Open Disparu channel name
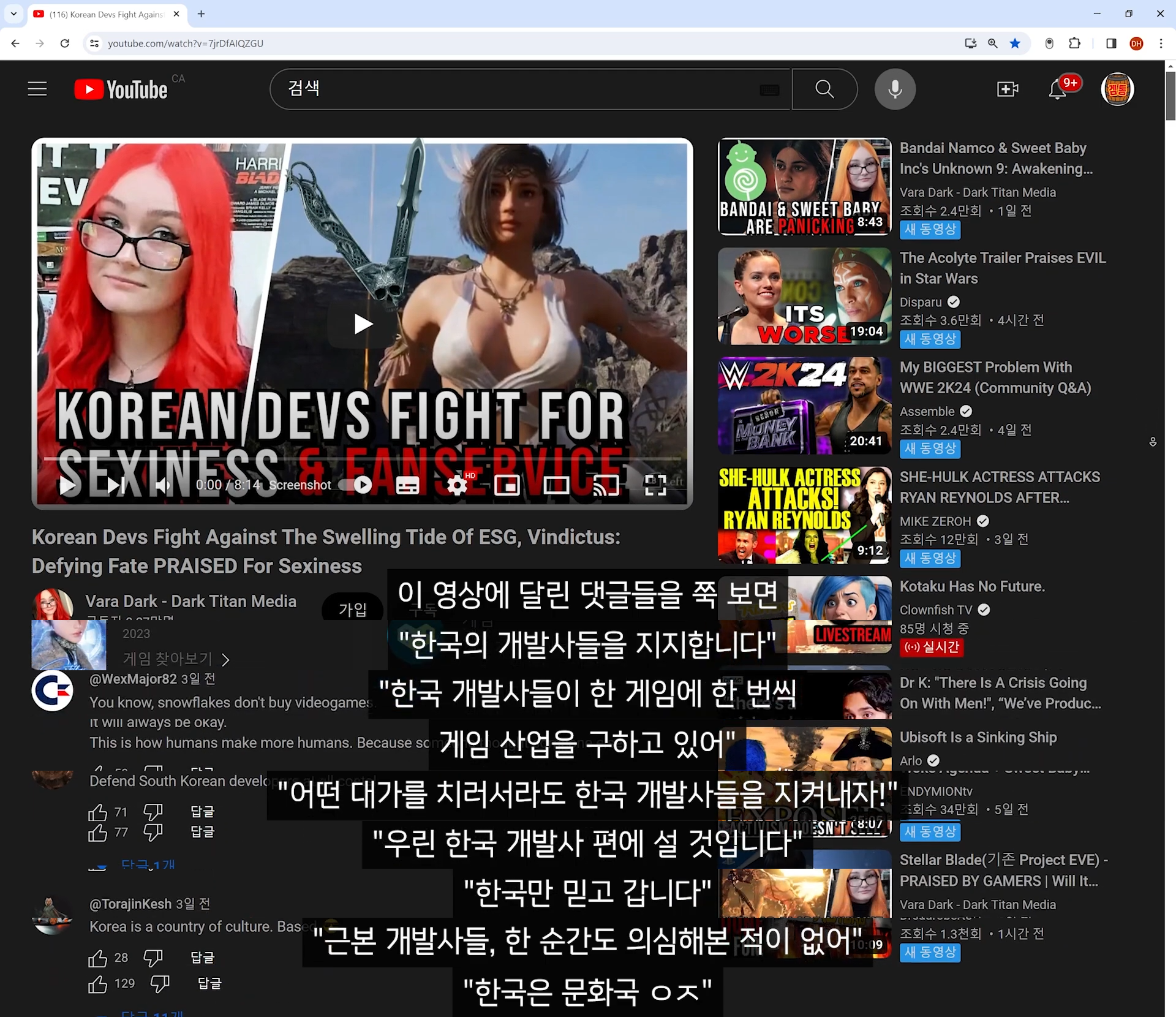 pos(921,302)
